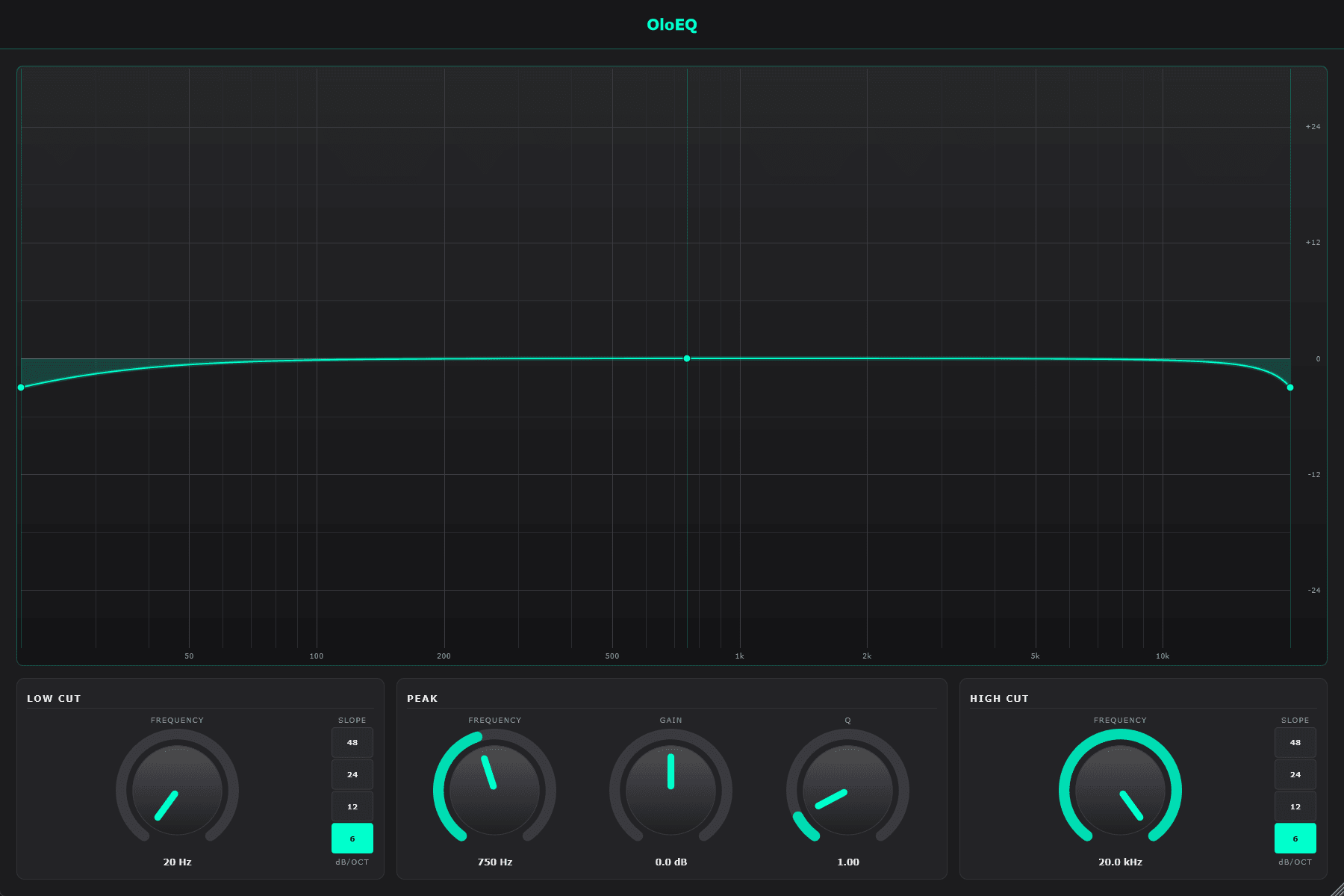Click the 1k frequency axis label
Image resolution: width=1344 pixels, height=896 pixels.
739,656
